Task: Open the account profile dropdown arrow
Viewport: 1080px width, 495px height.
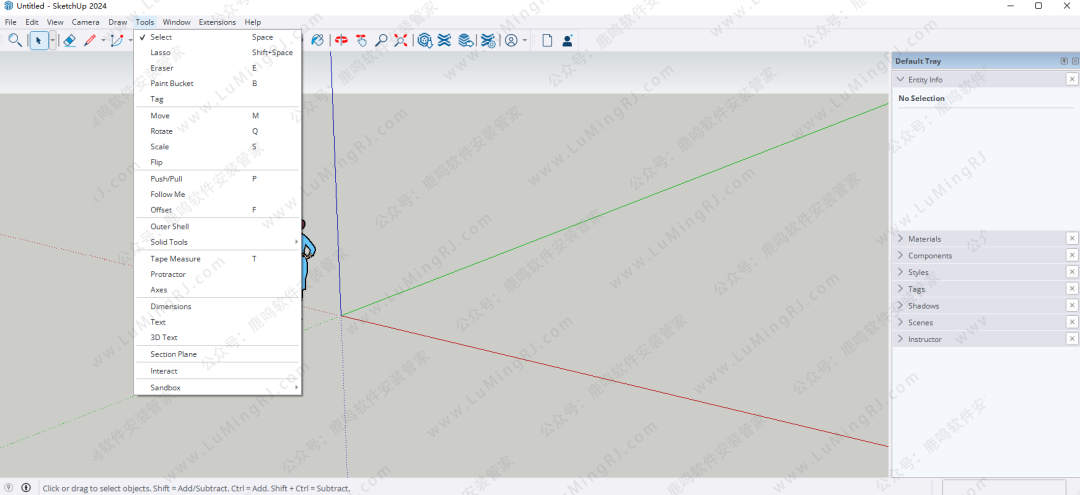Action: (524, 41)
